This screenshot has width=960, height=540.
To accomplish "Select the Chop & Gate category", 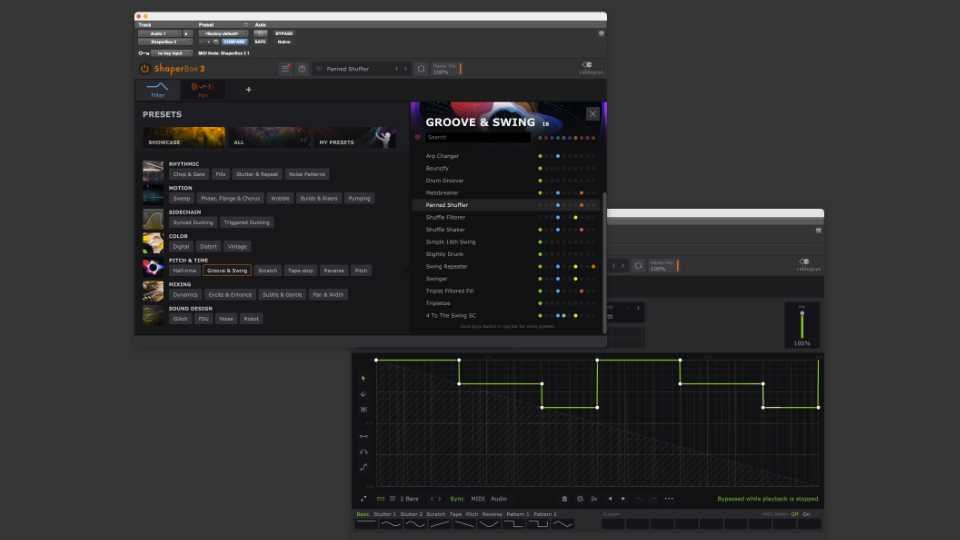I will tap(189, 174).
